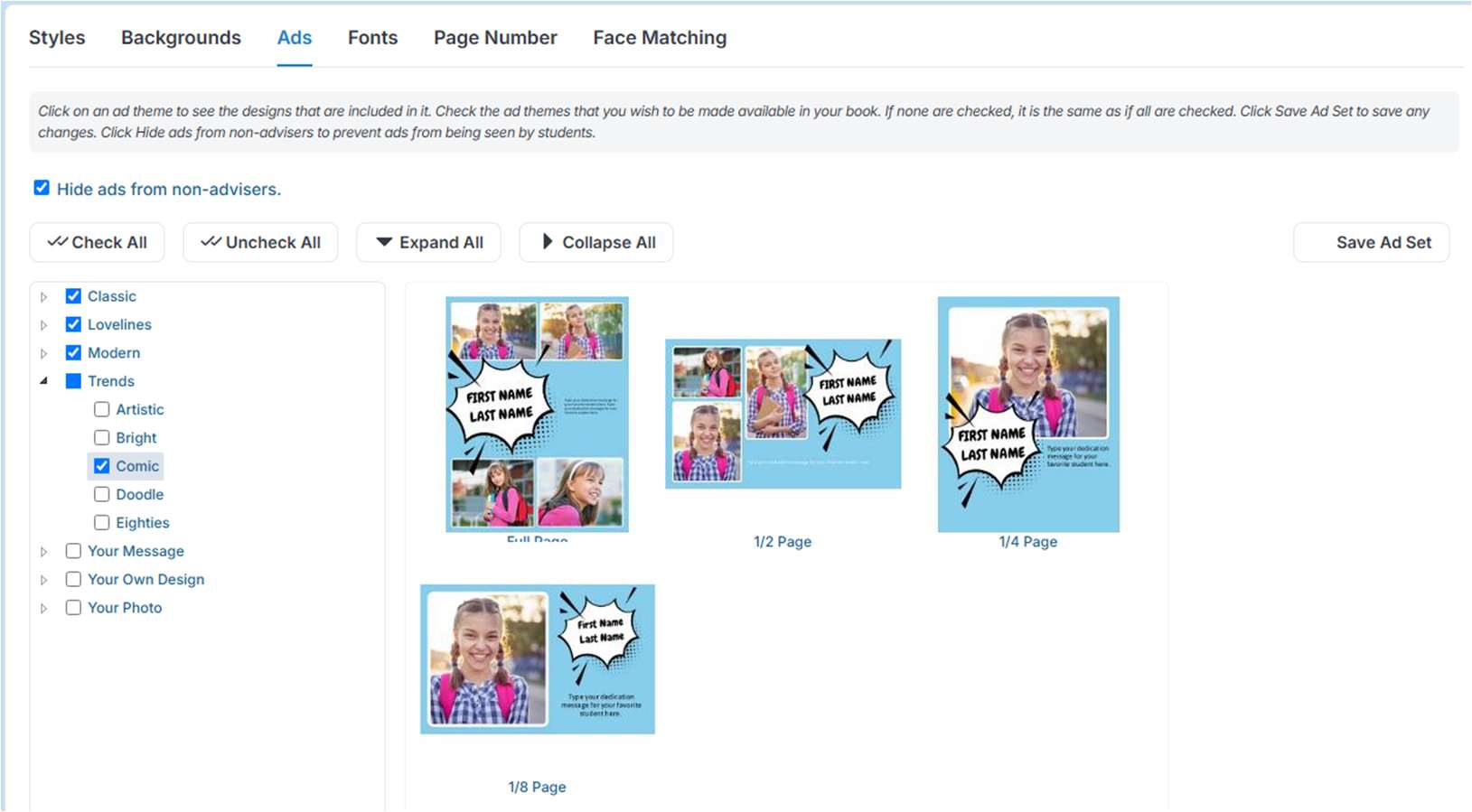1472x812 pixels.
Task: Uncheck the Modern theme checkbox
Action: [x=74, y=352]
